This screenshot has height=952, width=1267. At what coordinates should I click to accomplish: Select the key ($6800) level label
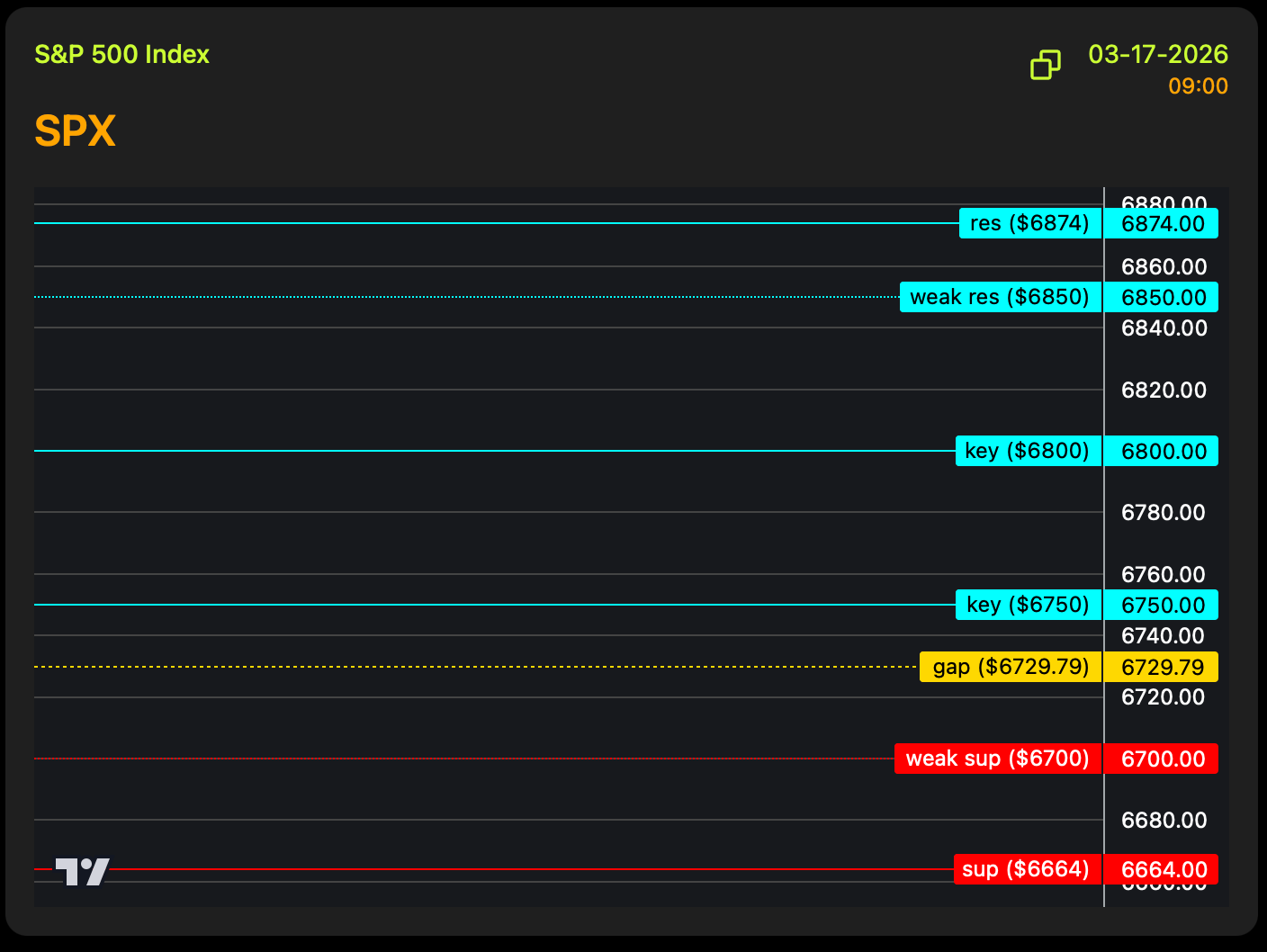tap(1029, 451)
